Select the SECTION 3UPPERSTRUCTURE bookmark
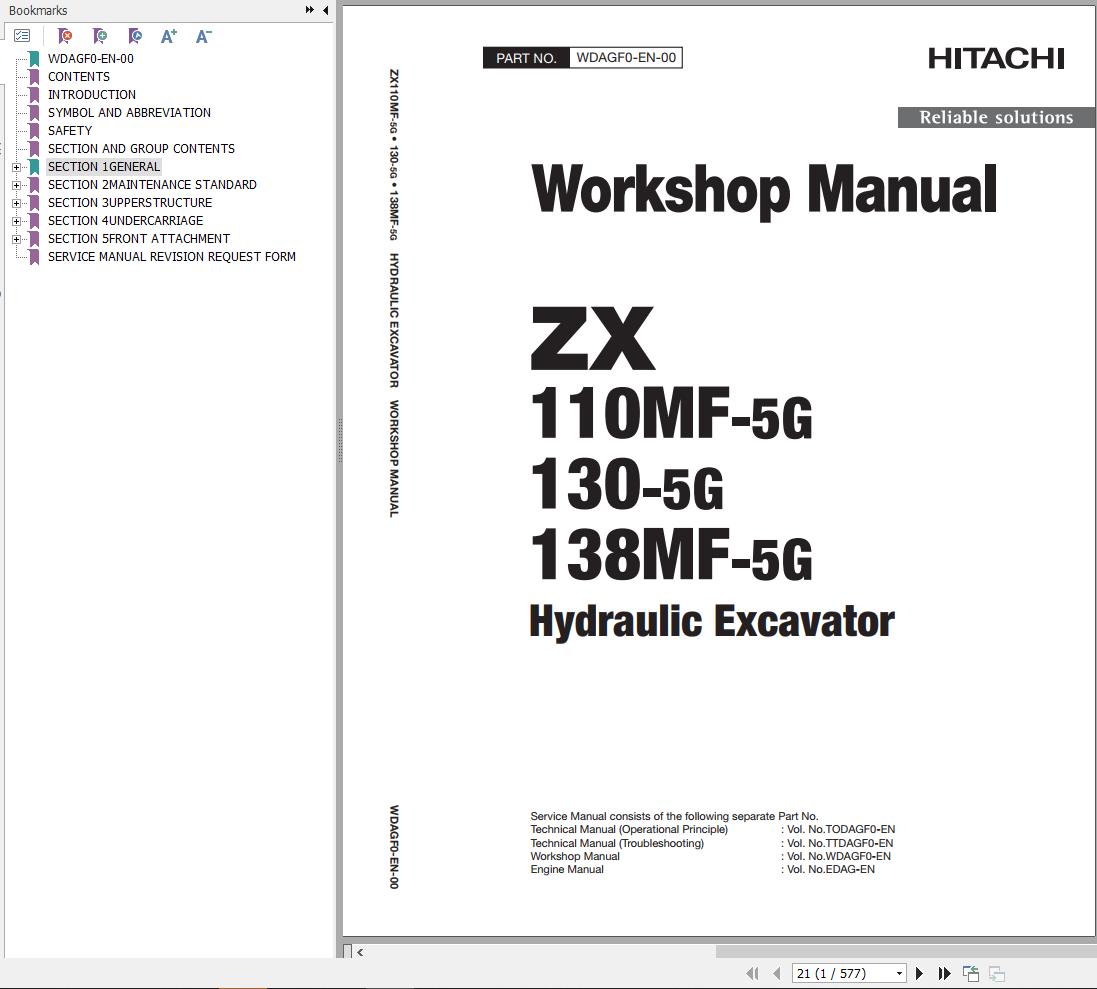 [x=129, y=203]
